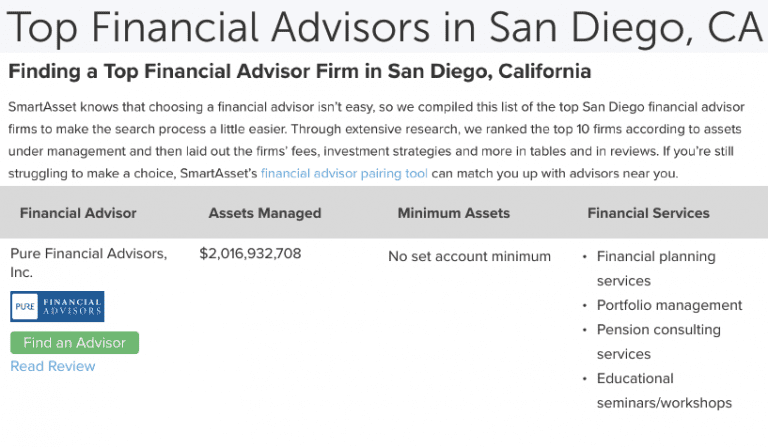Click the Pure Financial Advisors, Inc. name

(89, 262)
